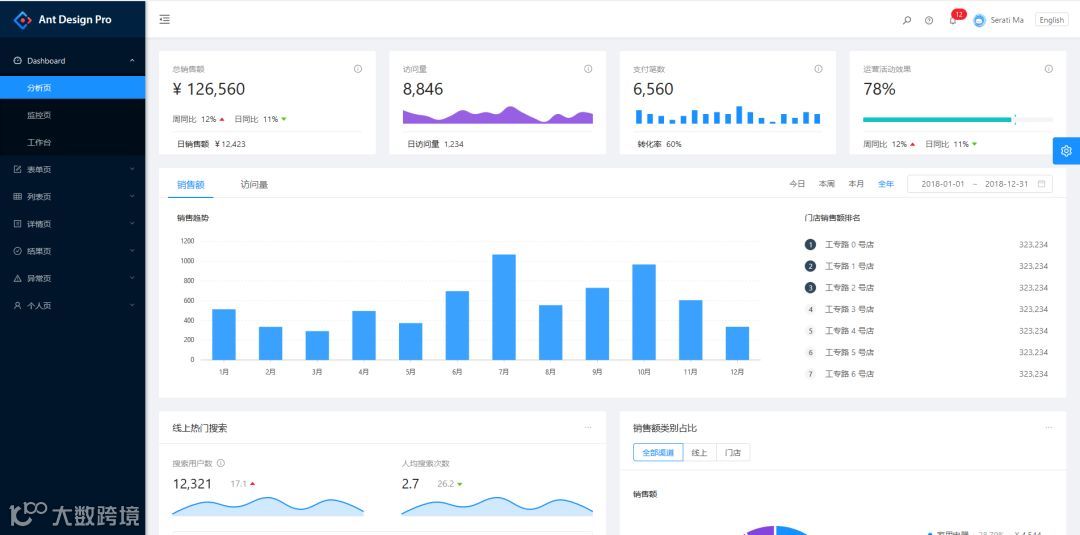
Task: Click the 列表页 table icon
Action: coord(18,196)
